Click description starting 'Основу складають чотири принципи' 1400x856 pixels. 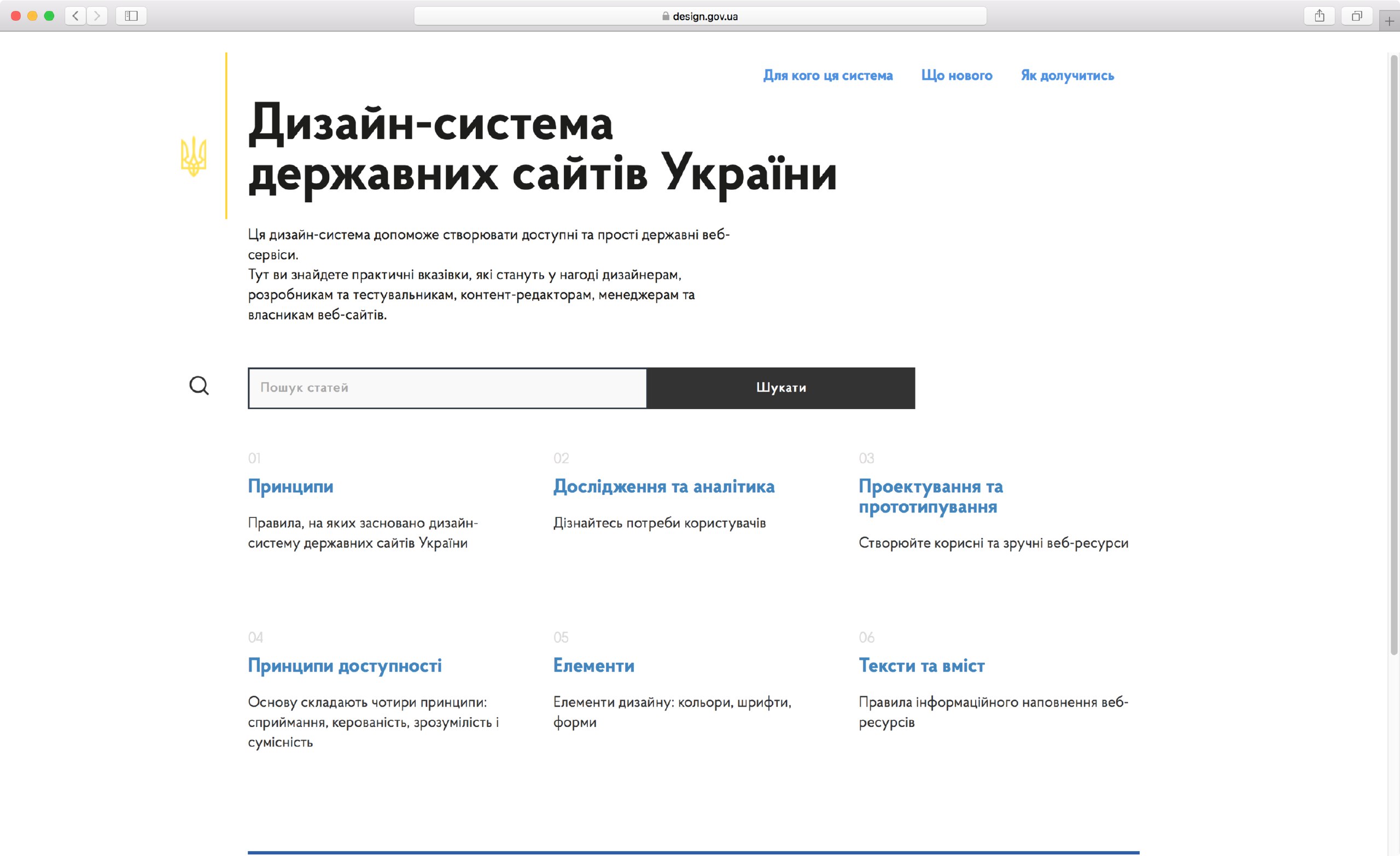pyautogui.click(x=373, y=722)
